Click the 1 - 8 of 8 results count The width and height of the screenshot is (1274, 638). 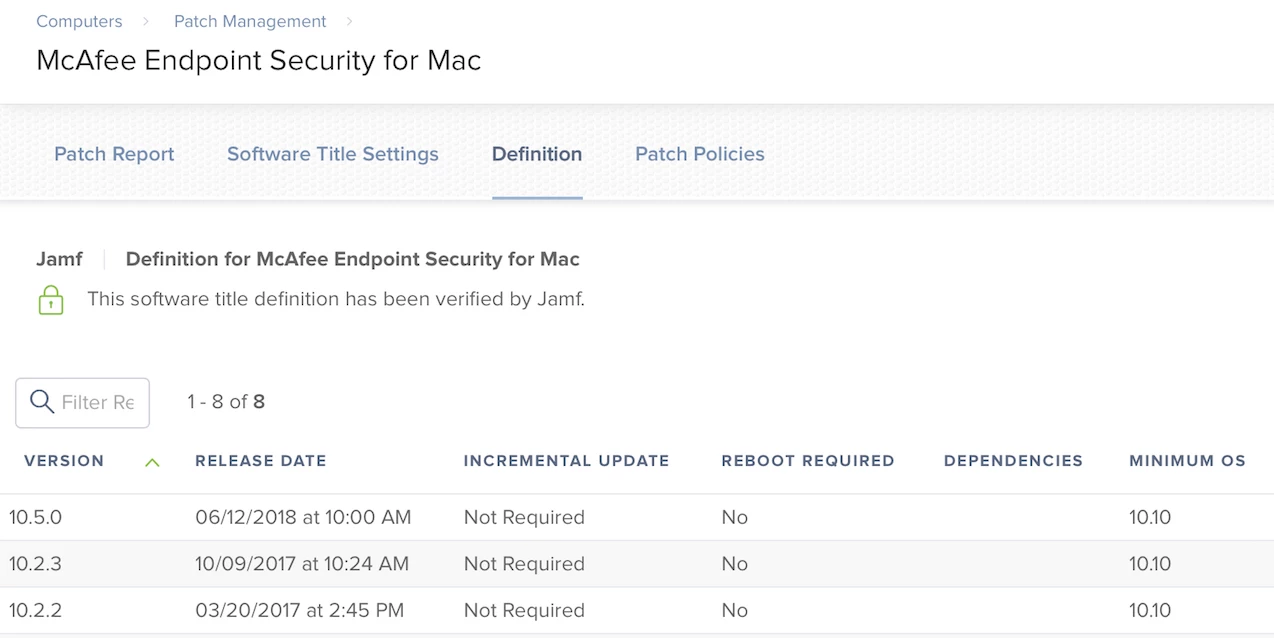(x=226, y=402)
